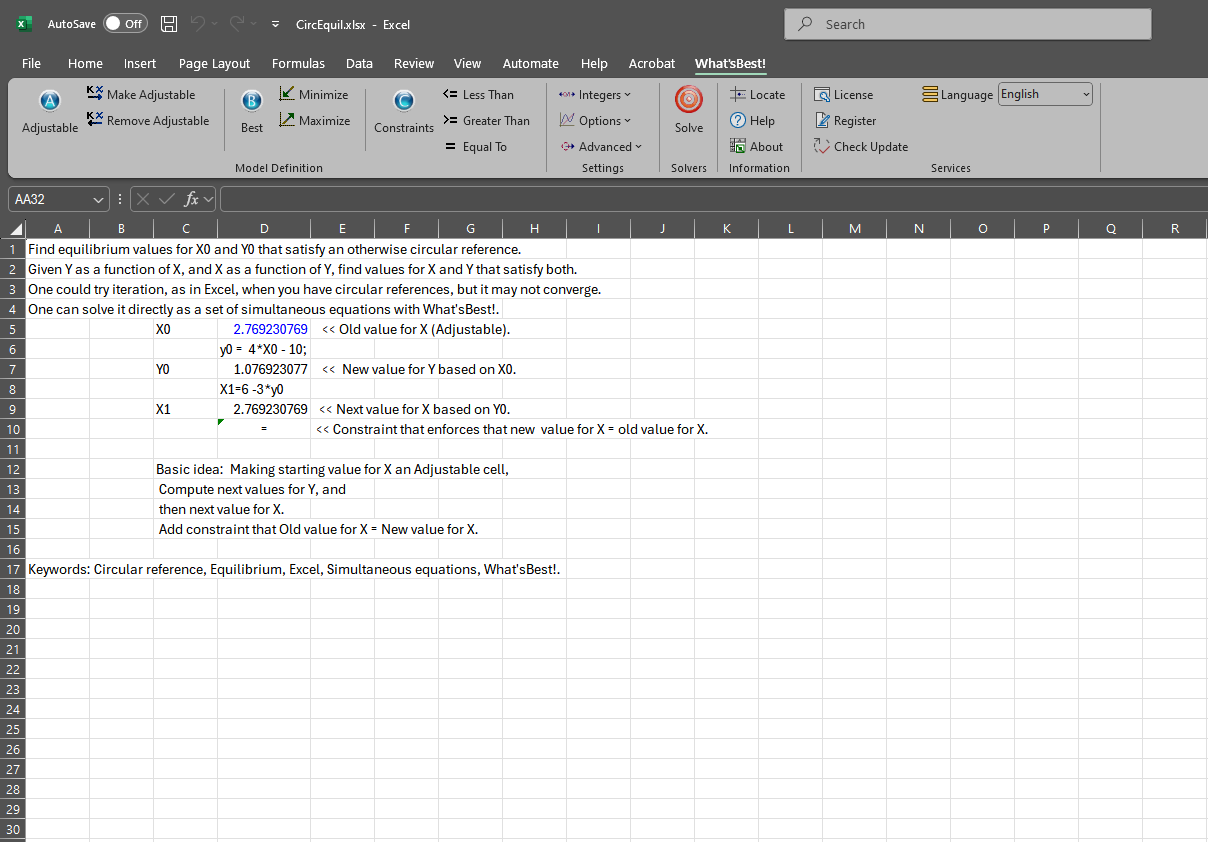Add an Equal To constraint
The height and width of the screenshot is (842, 1208).
(x=476, y=146)
